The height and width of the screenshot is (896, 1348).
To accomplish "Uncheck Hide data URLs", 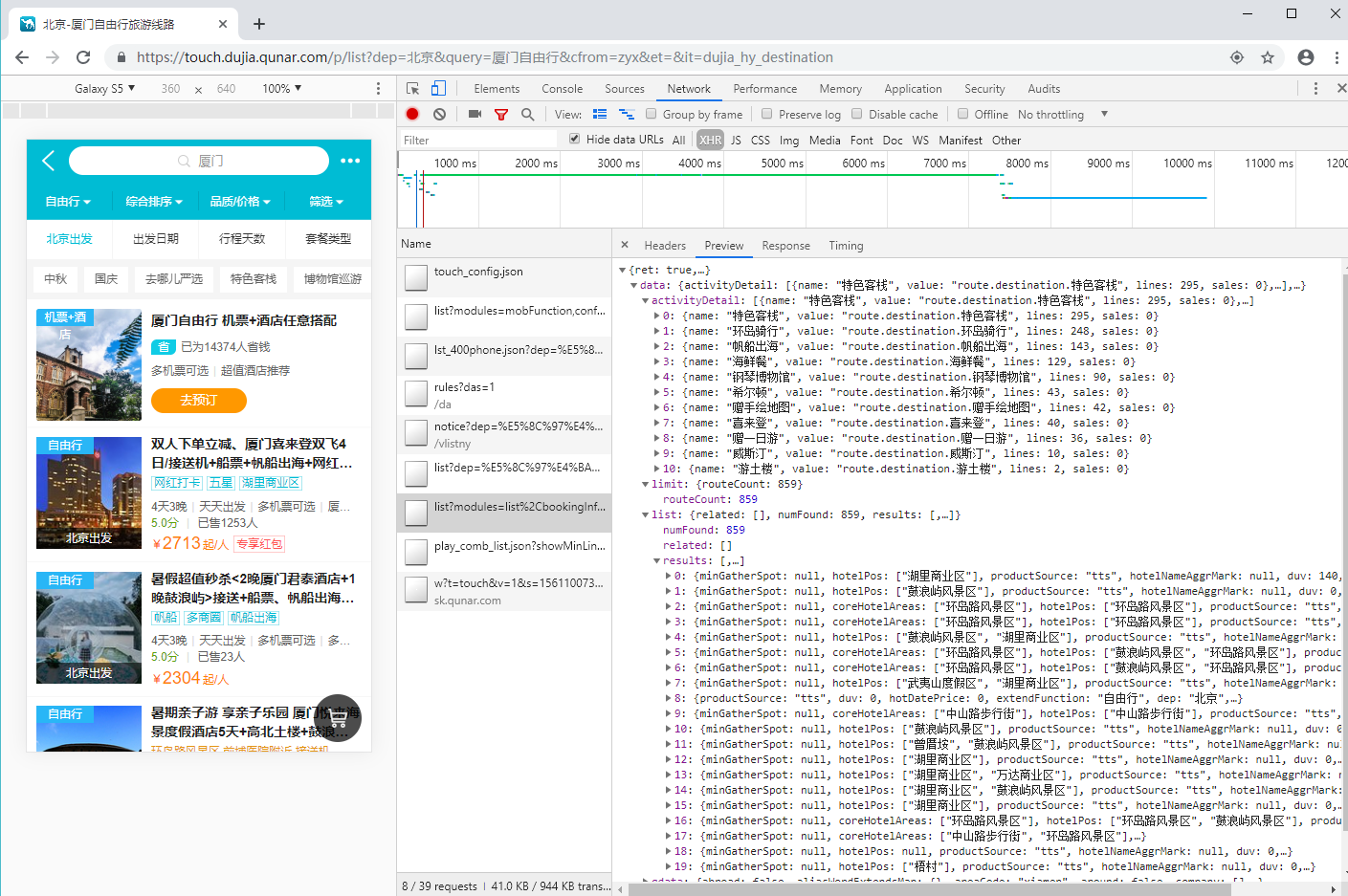I will pyautogui.click(x=574, y=139).
